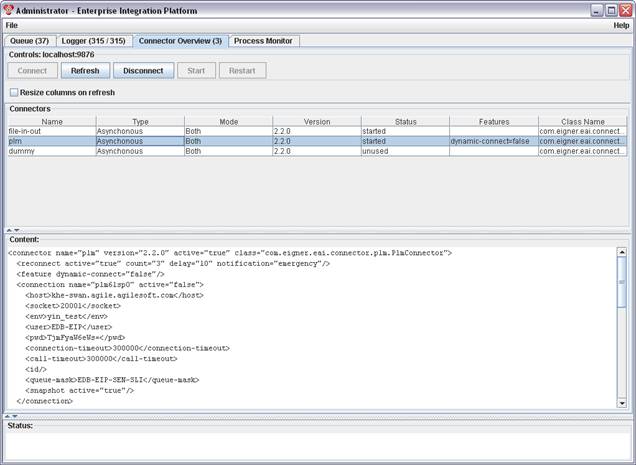Viewport: 636px width, 465px height.
Task: Switch to the Queue (37) tab
Action: [30, 41]
